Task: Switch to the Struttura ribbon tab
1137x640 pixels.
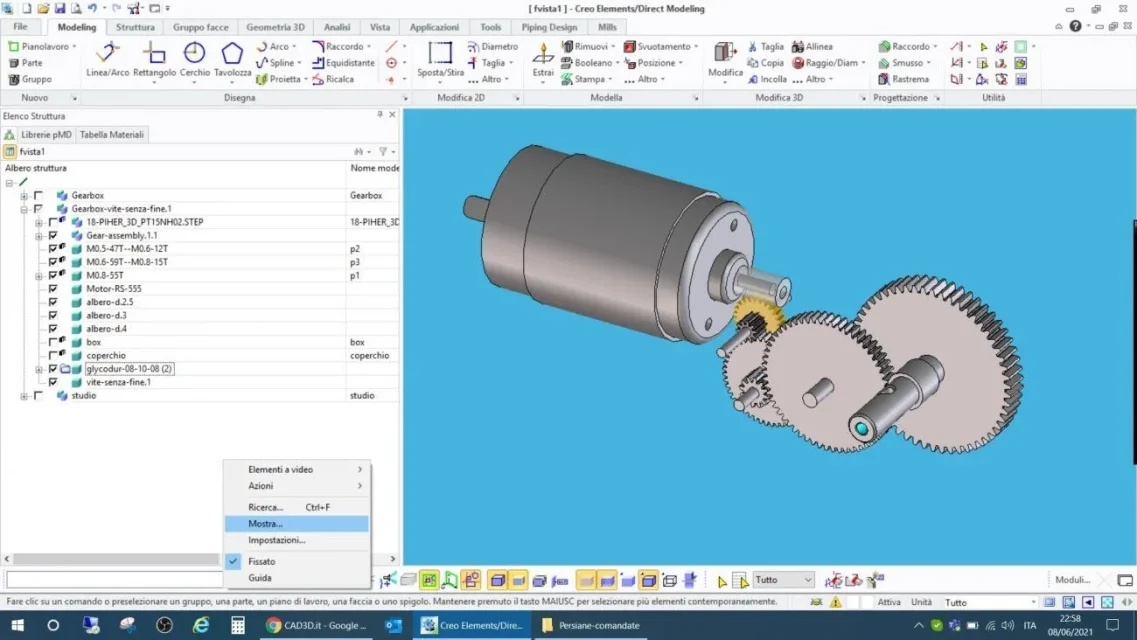Action: point(135,27)
